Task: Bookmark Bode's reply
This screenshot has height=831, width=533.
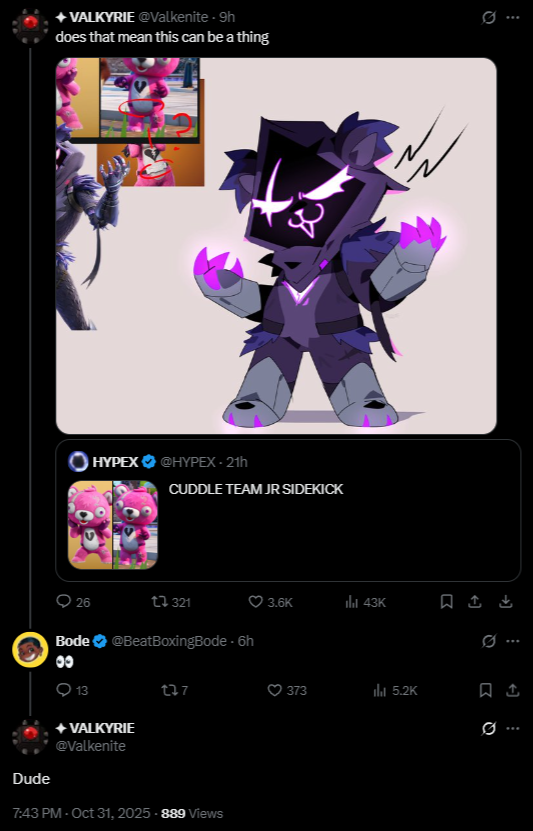Action: point(485,690)
